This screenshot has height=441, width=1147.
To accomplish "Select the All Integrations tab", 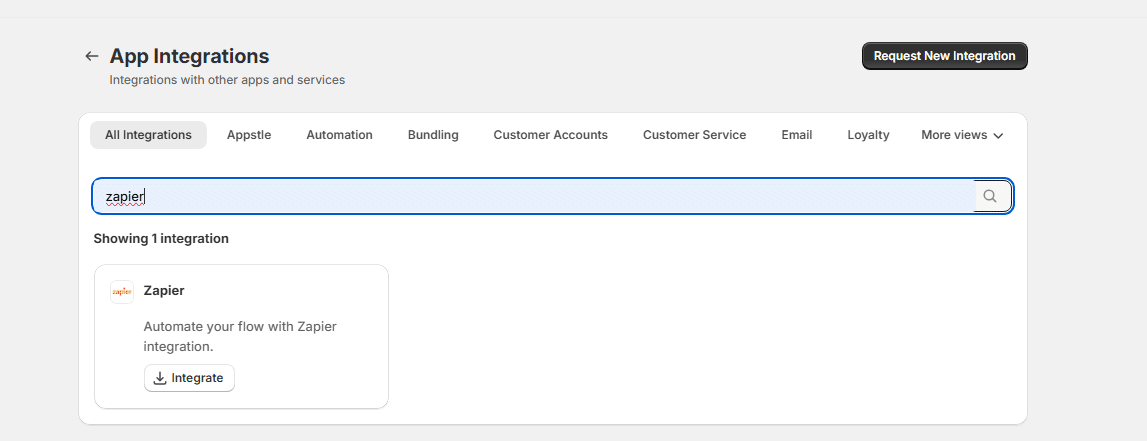I will [x=148, y=135].
